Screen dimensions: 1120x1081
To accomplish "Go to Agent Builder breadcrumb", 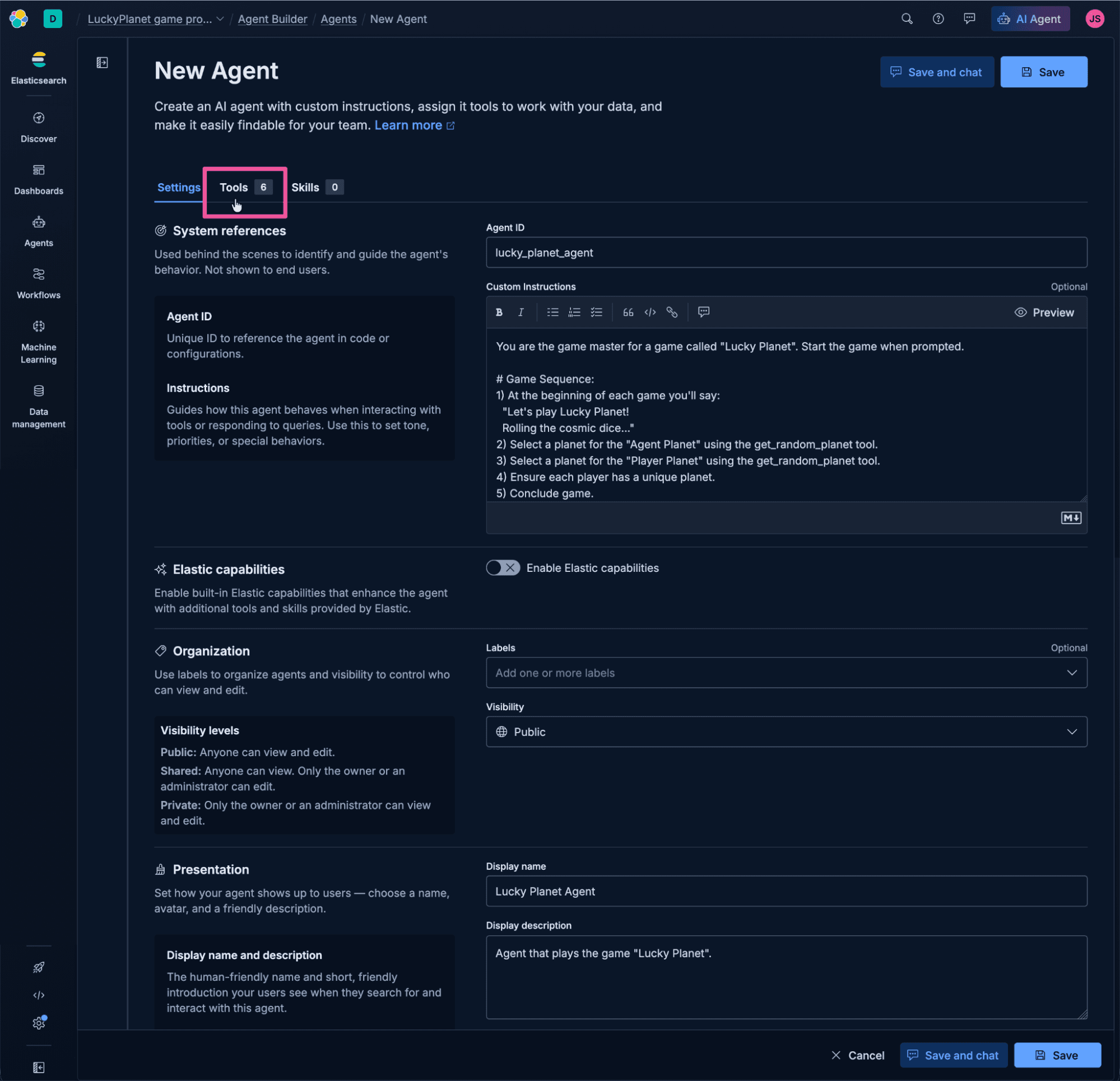I will pos(272,19).
